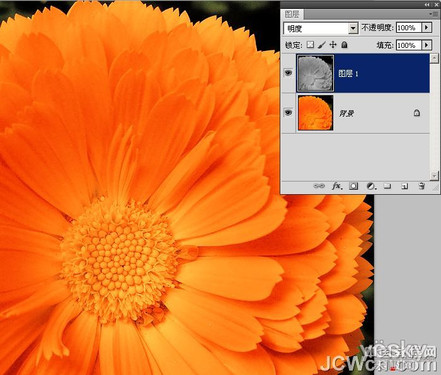Hide 图层 1 layer visibility
441x375 pixels.
pyautogui.click(x=288, y=73)
